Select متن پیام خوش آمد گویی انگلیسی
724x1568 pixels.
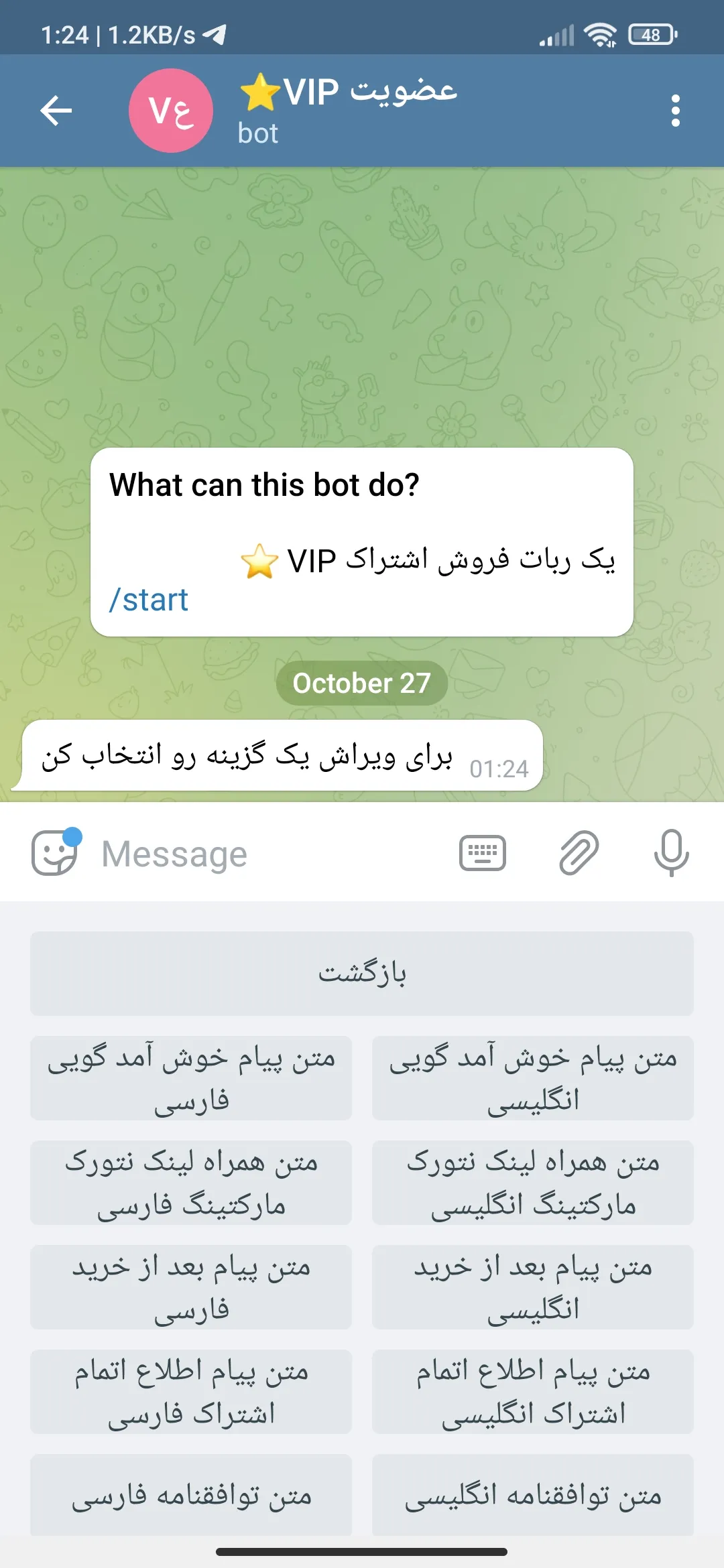pos(533,1078)
